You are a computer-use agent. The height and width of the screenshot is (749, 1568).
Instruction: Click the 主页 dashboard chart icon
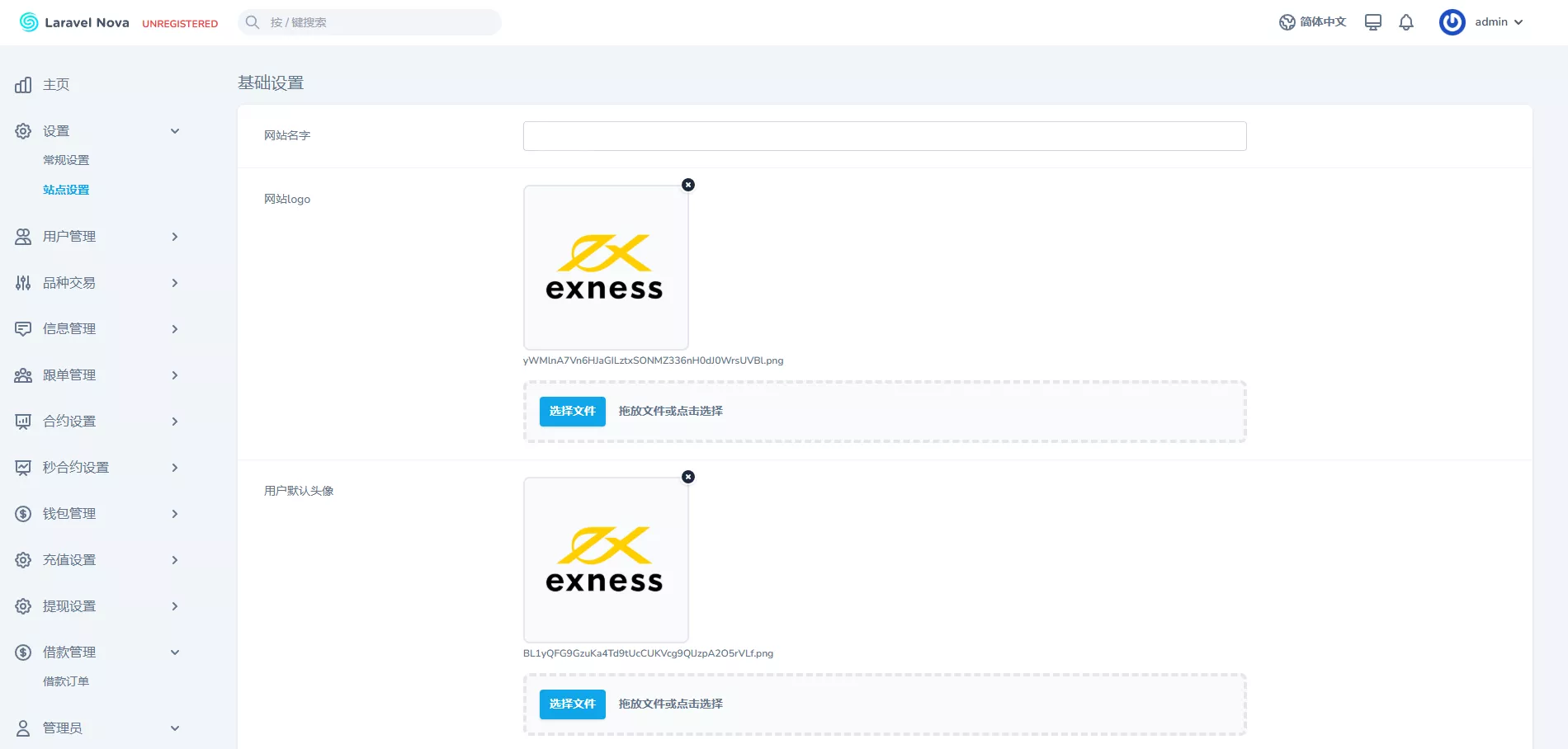[x=23, y=85]
